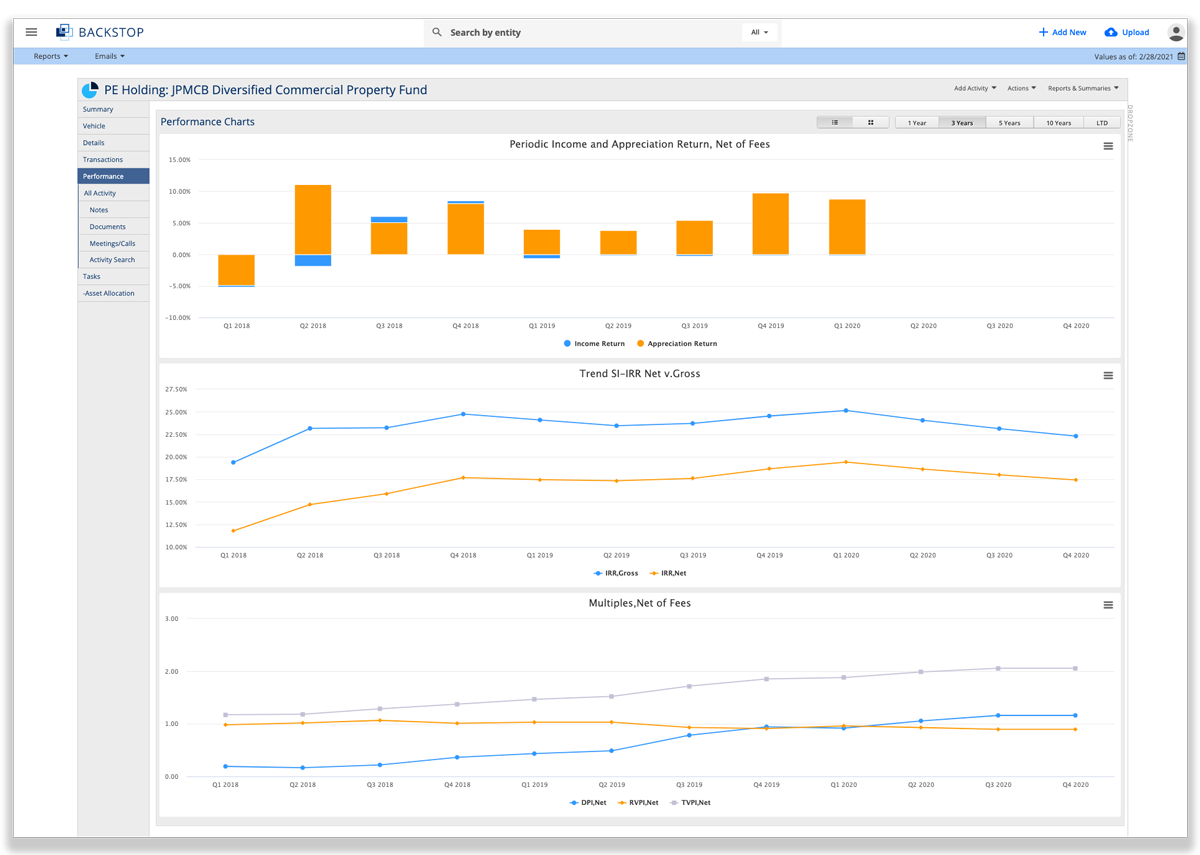
Task: Open All Activity in sidebar
Action: pyautogui.click(x=113, y=193)
